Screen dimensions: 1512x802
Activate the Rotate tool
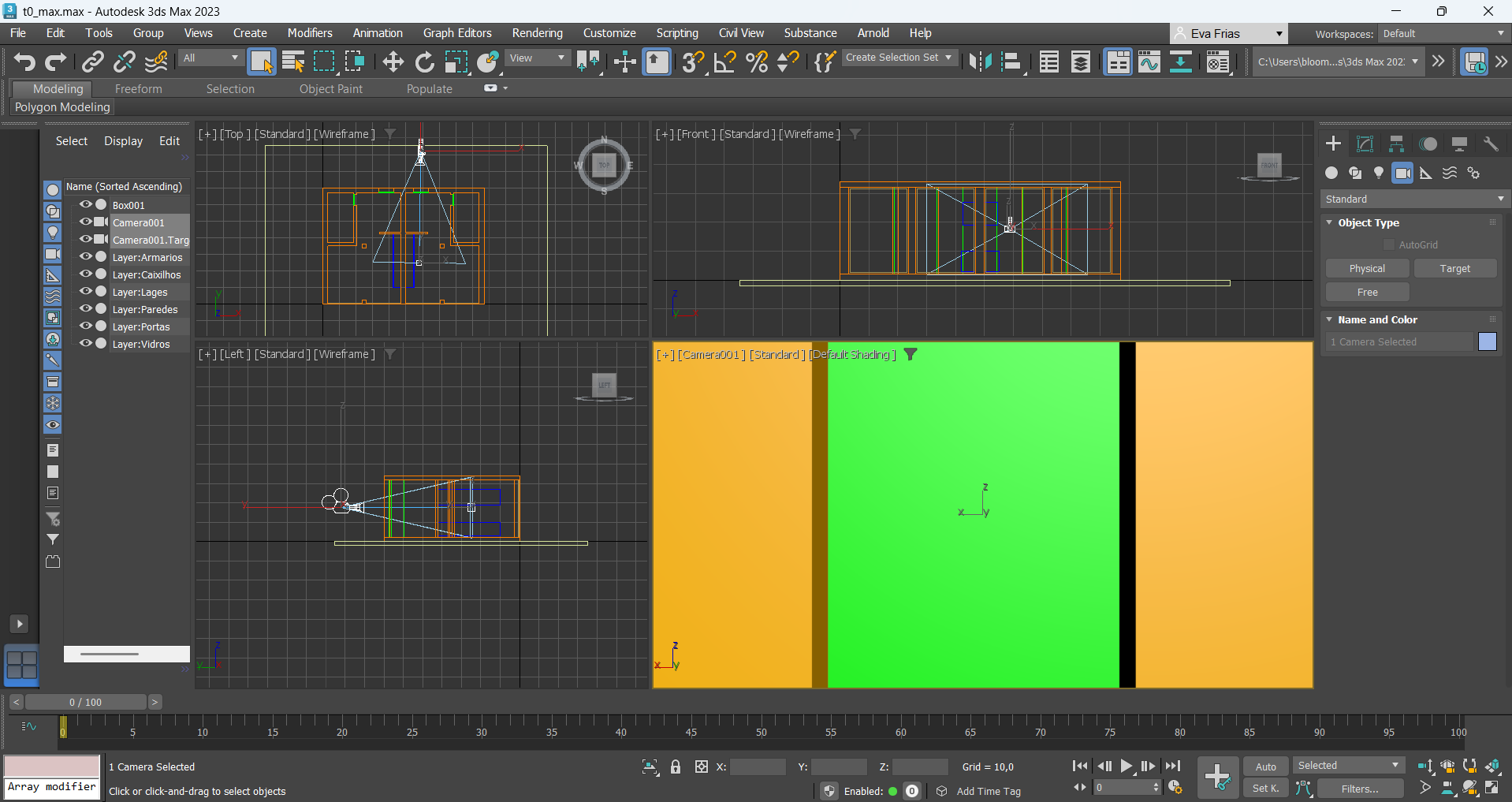coord(424,62)
